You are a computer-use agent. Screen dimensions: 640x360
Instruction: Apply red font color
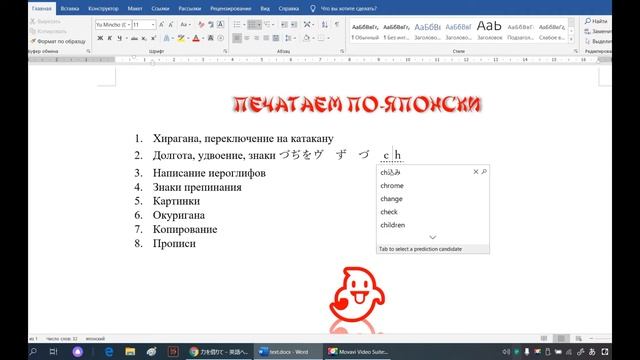[196, 38]
